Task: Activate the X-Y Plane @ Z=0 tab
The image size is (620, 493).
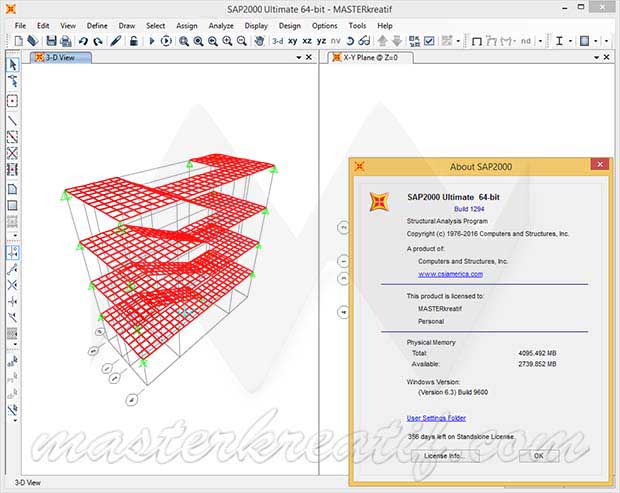Action: 370,58
